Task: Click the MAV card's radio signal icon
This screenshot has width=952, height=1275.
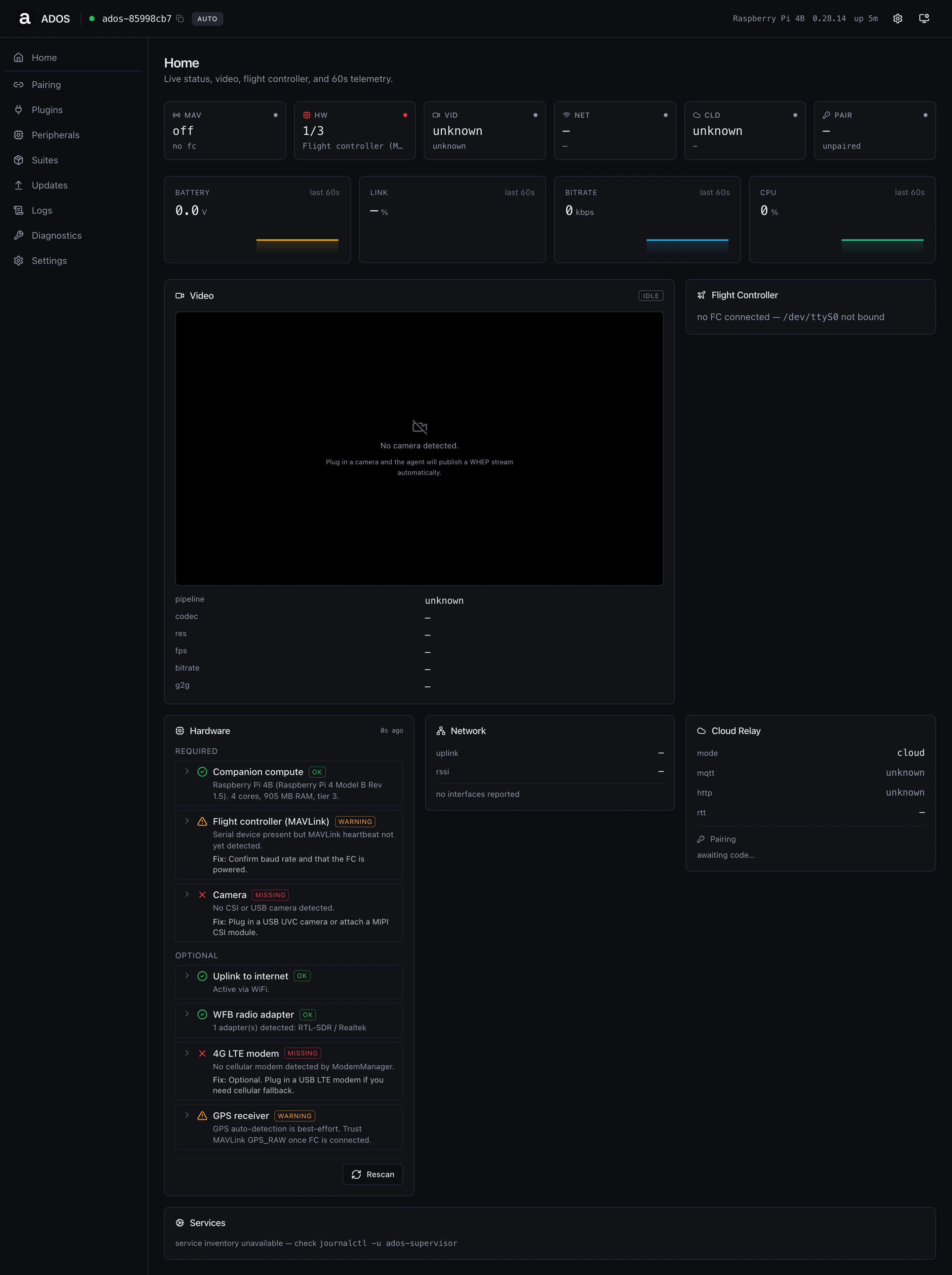Action: pyautogui.click(x=176, y=115)
